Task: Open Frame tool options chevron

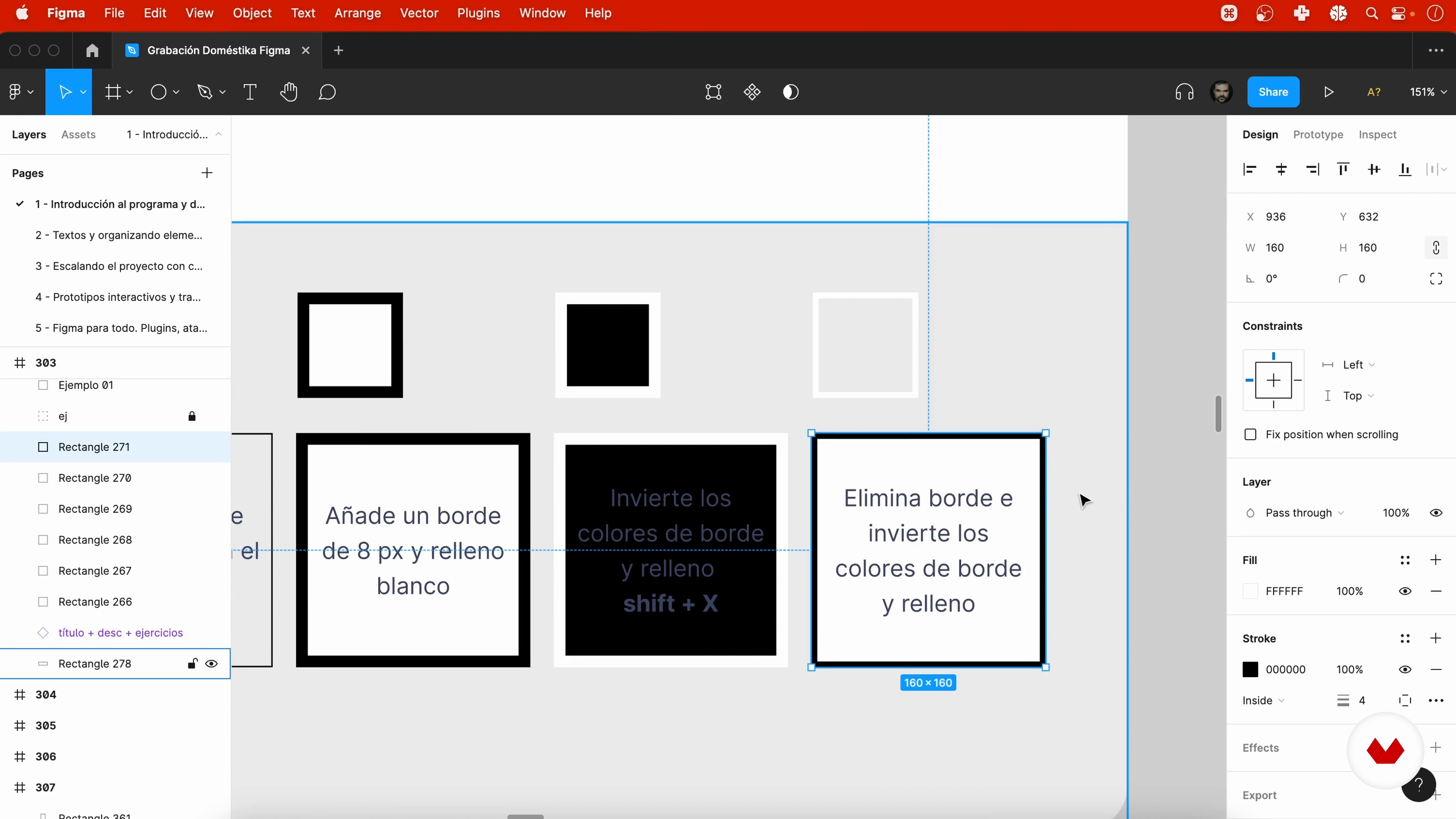Action: [129, 92]
